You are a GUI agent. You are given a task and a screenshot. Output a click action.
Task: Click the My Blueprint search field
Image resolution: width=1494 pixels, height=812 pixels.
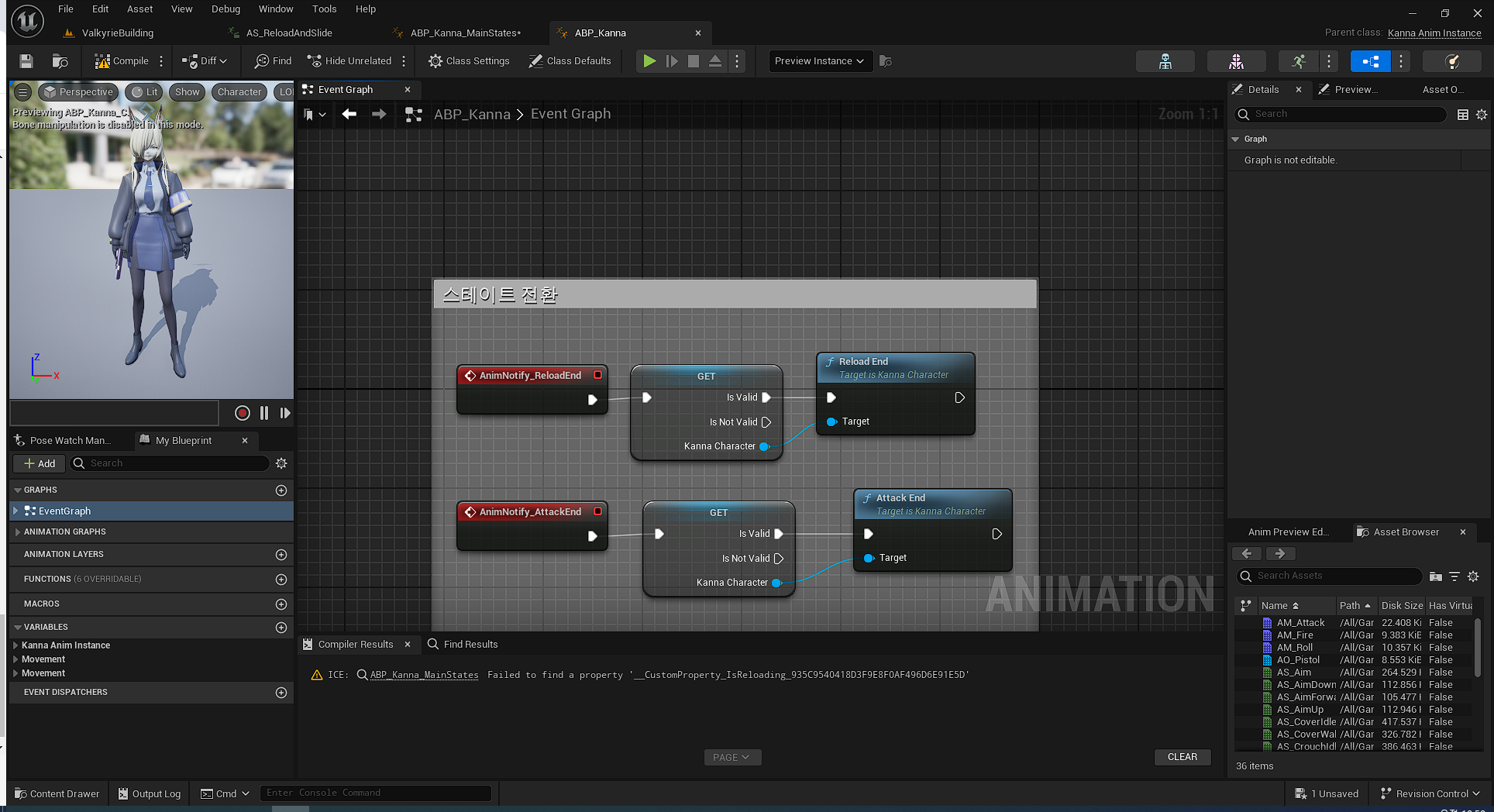[x=170, y=463]
